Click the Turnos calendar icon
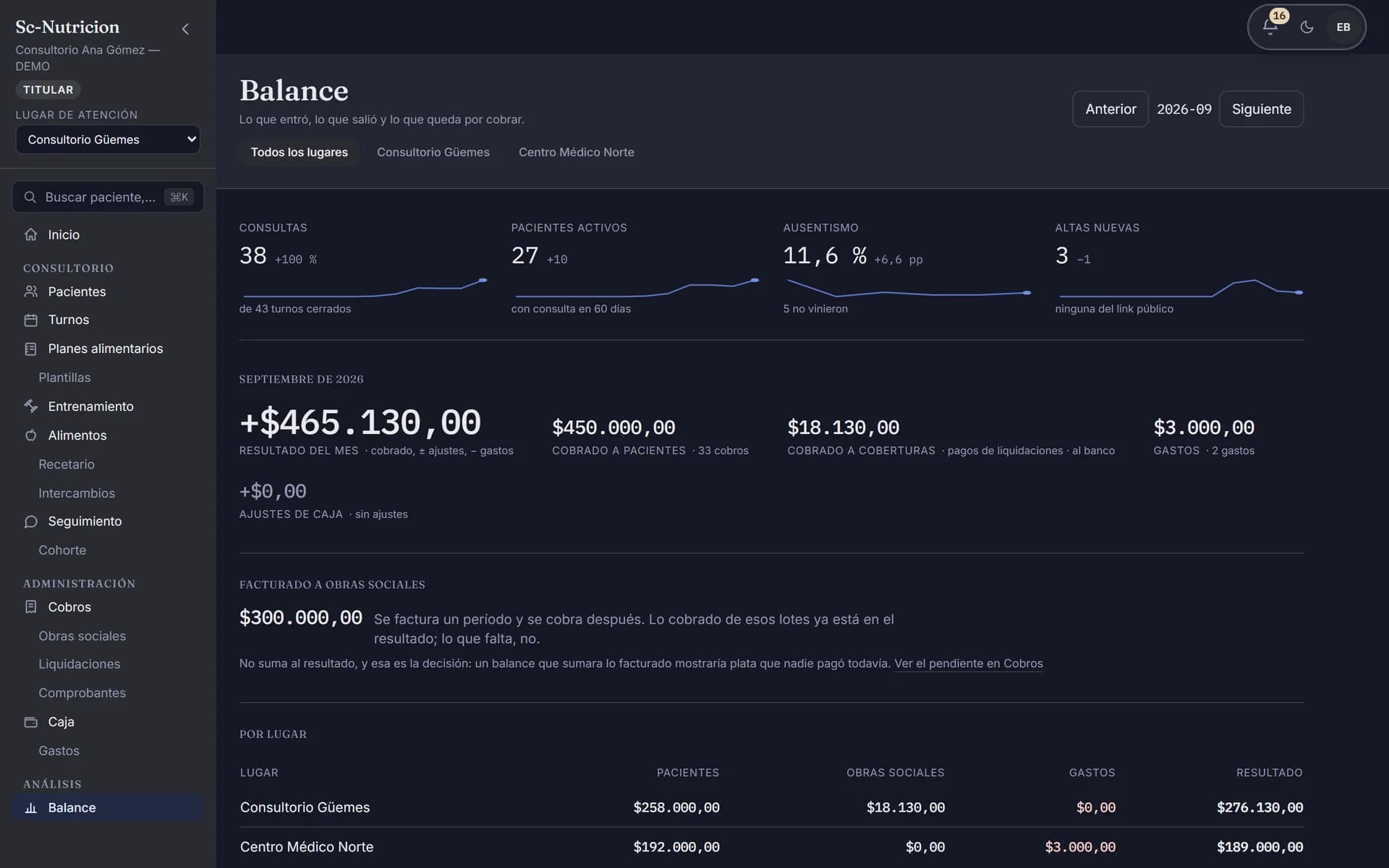Screen dimensions: 1389x868 tap(30, 320)
